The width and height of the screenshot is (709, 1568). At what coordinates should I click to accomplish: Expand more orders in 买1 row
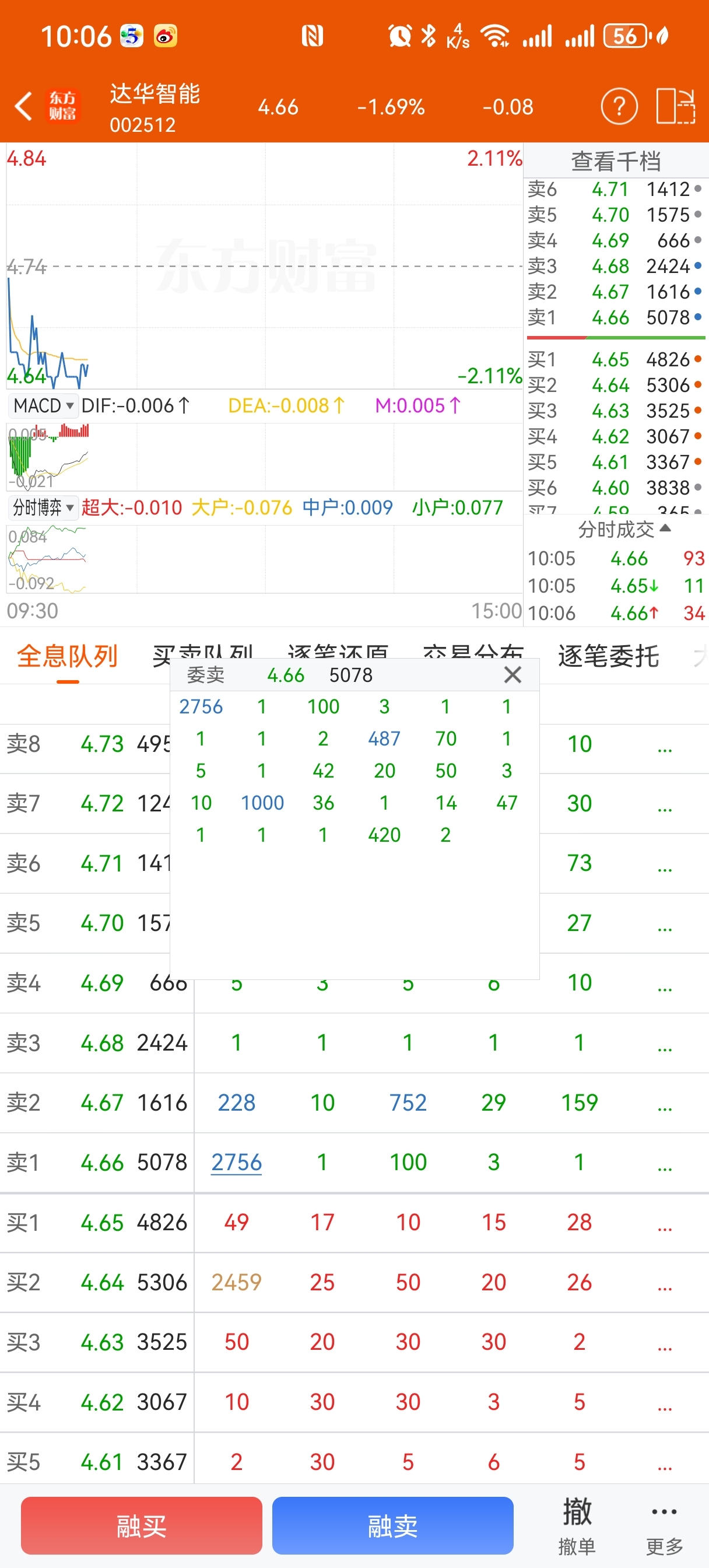point(665,1228)
